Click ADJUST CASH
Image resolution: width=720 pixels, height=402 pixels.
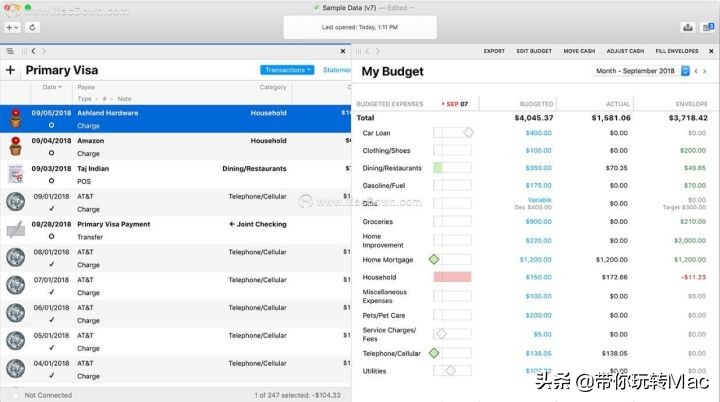[x=625, y=51]
